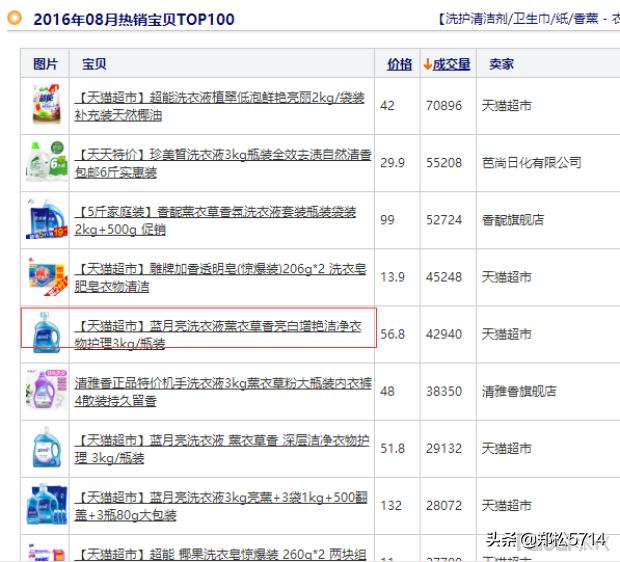Click the 蓝月亮 51.8 row bottle thumbnail
Image resolution: width=620 pixels, height=562 pixels.
pos(46,447)
